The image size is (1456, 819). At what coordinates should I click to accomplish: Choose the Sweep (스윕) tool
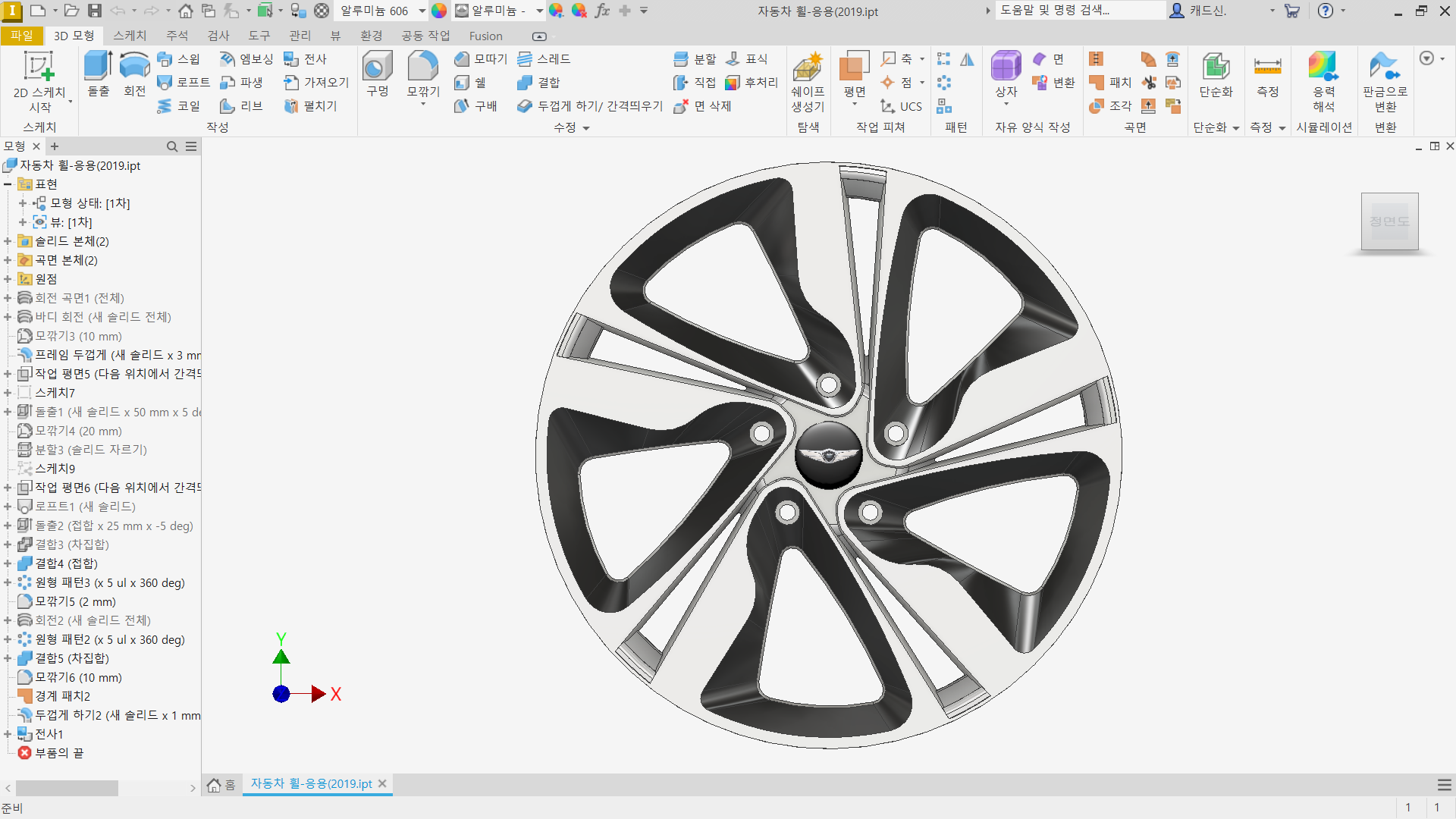click(x=179, y=59)
